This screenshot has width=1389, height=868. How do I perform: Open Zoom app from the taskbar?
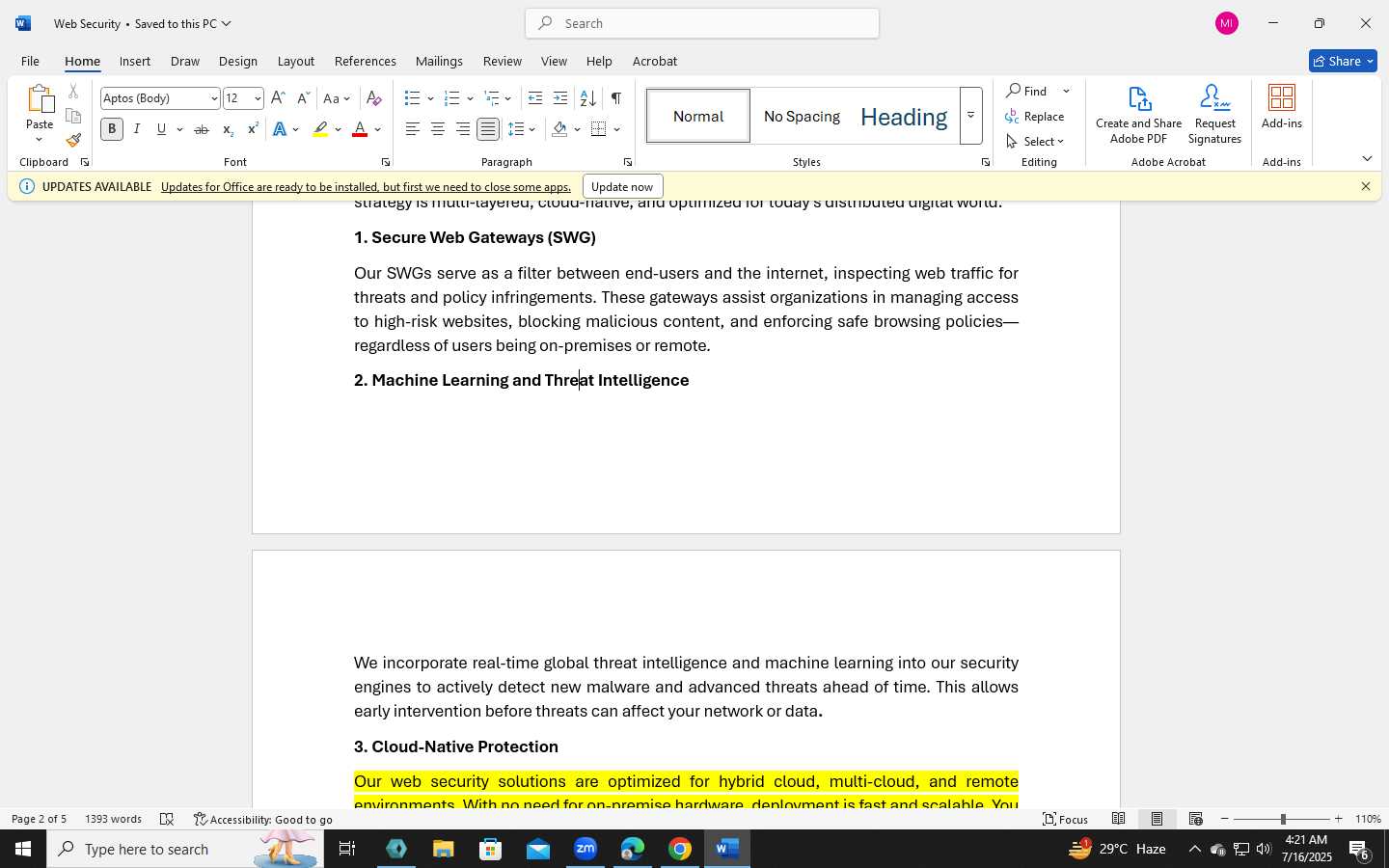click(586, 849)
